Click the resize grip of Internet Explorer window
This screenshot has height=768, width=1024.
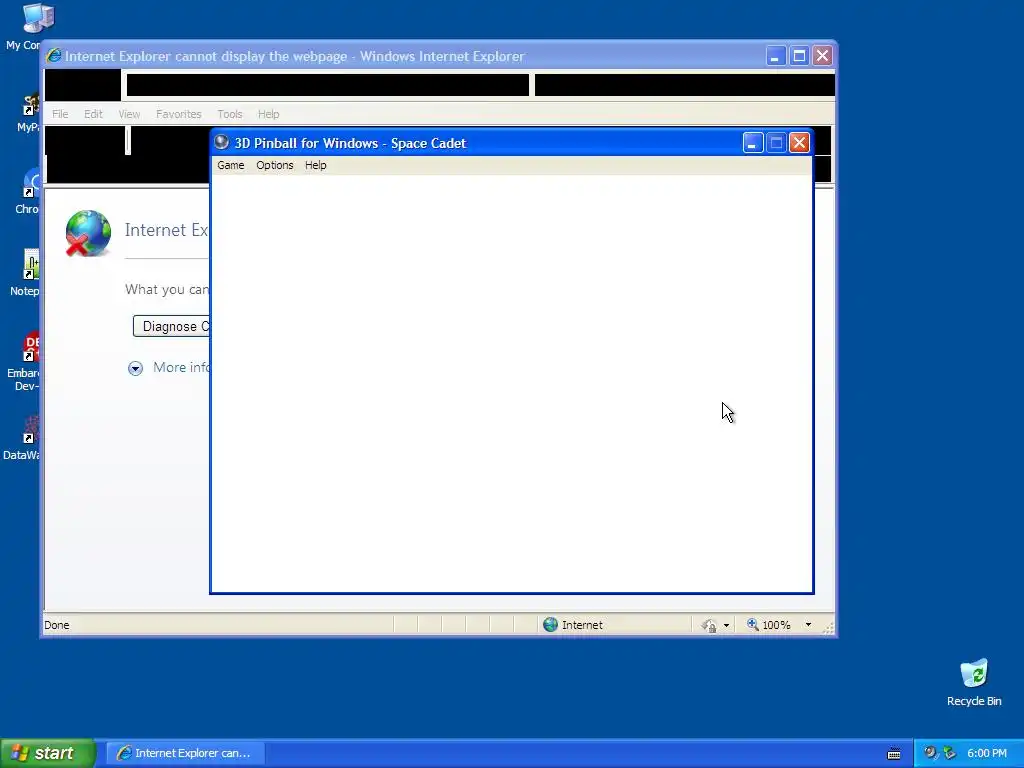pyautogui.click(x=829, y=628)
